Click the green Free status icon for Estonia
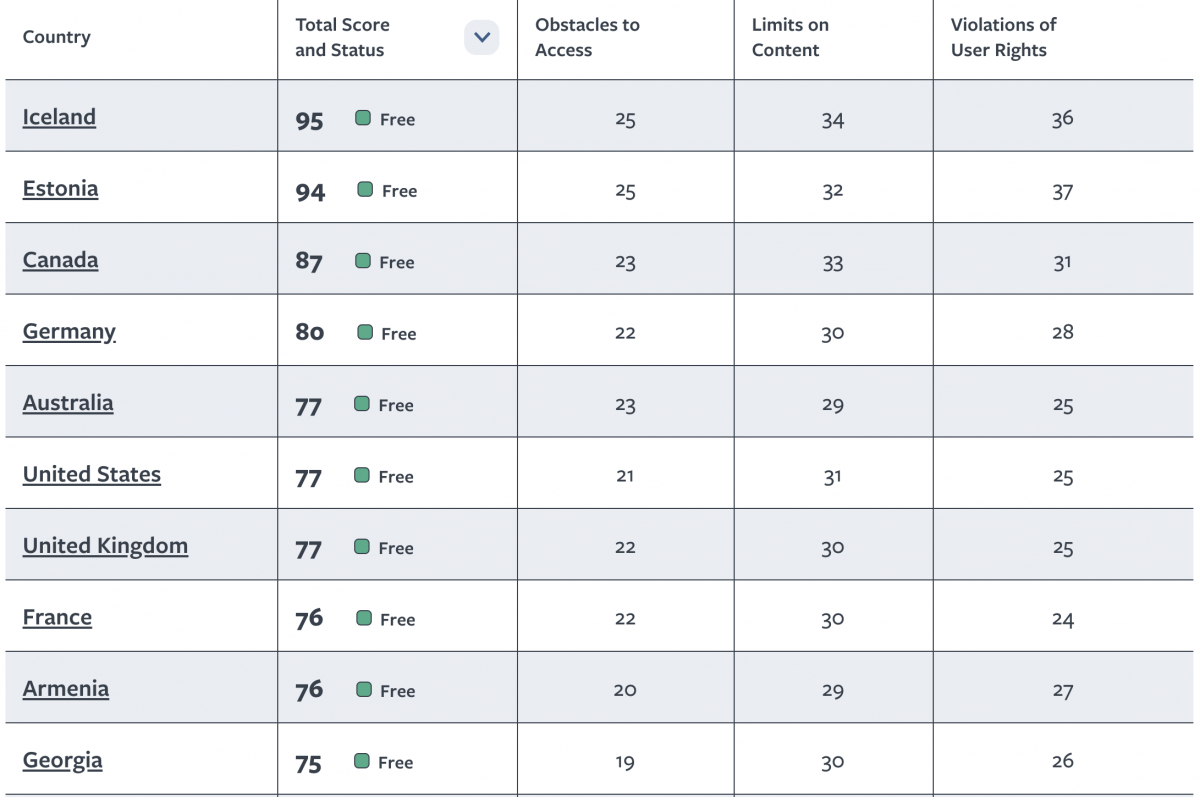Image resolution: width=1200 pixels, height=797 pixels. [x=365, y=190]
